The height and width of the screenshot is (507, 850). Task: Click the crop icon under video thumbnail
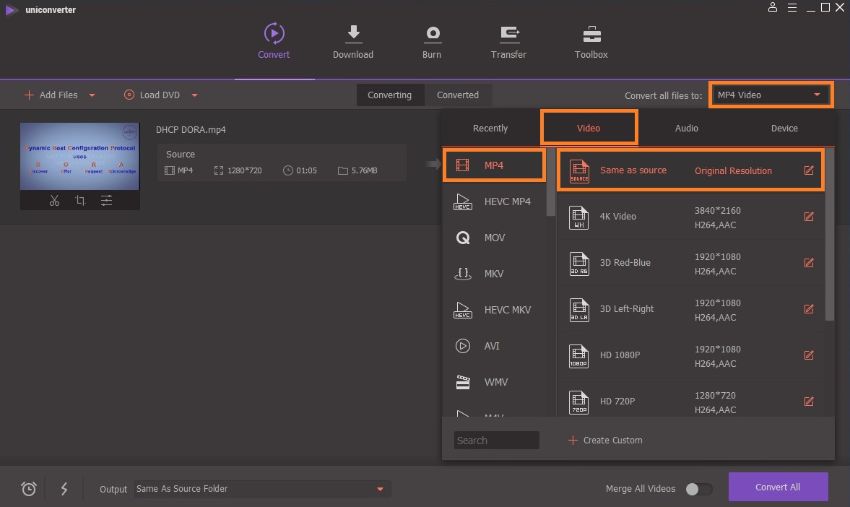80,201
